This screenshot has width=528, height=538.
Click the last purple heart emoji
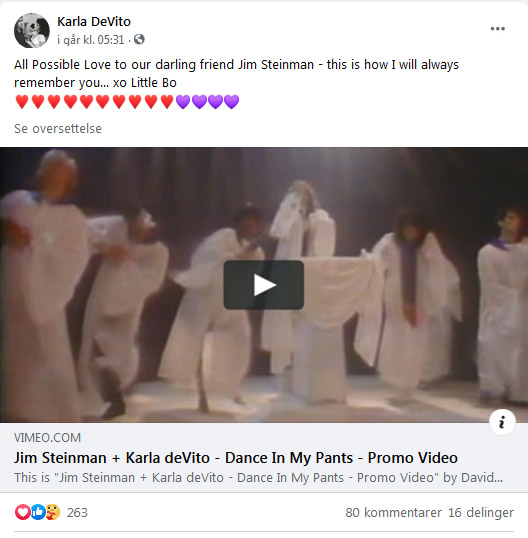pyautogui.click(x=232, y=102)
